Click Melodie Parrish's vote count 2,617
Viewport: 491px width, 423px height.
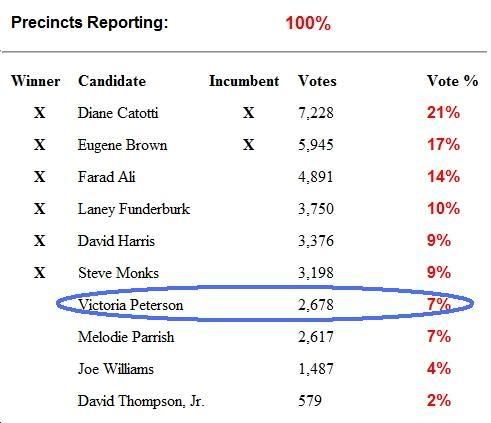316,337
